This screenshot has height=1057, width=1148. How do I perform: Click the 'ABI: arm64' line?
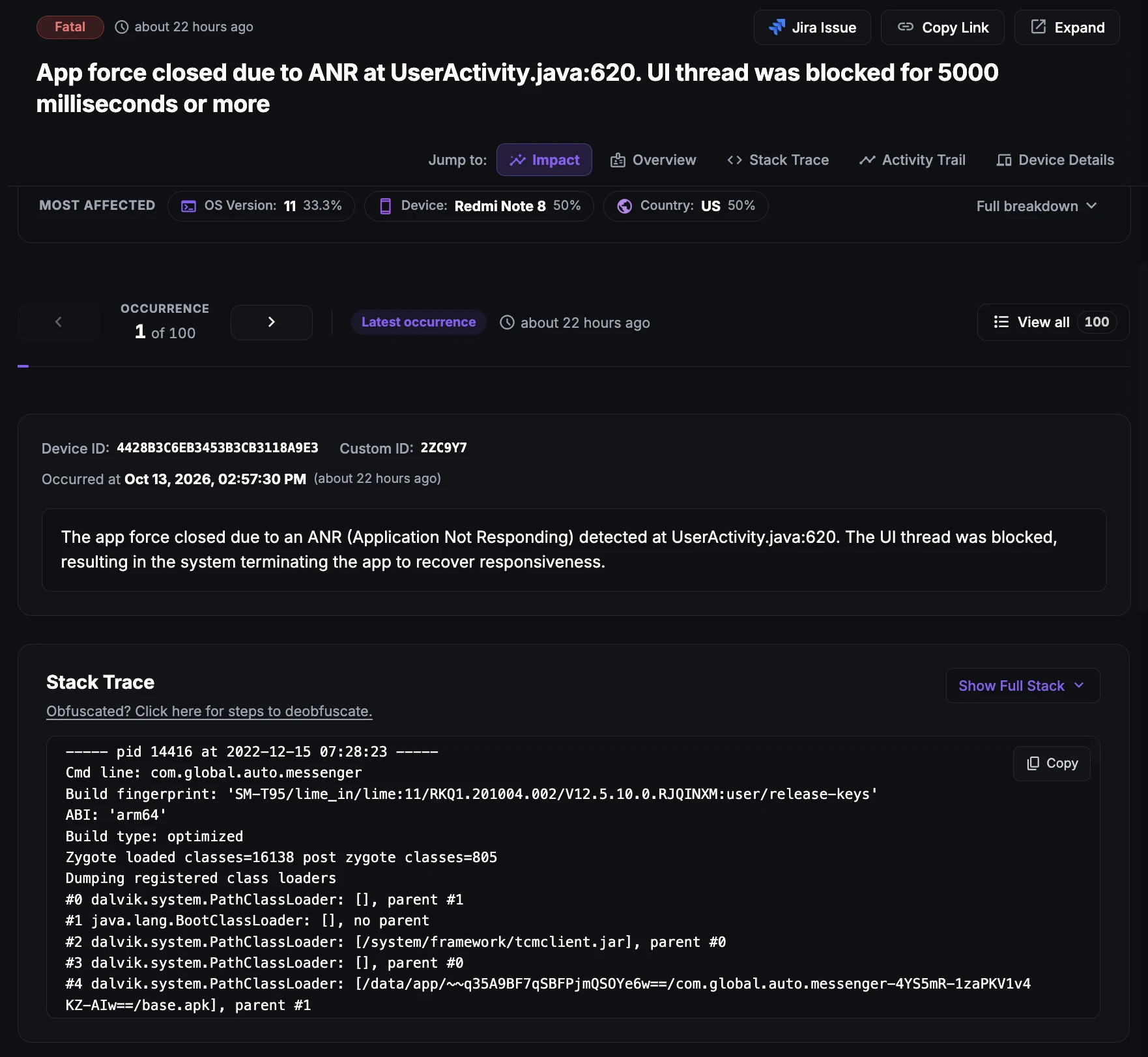pos(116,815)
